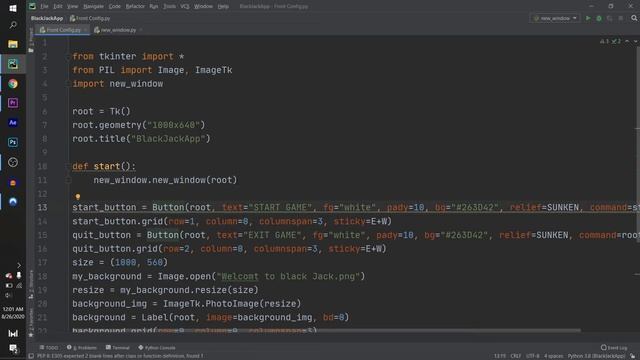The width and height of the screenshot is (640, 360).
Task: Open the Favorites star tool stripe
Action: click(31, 322)
